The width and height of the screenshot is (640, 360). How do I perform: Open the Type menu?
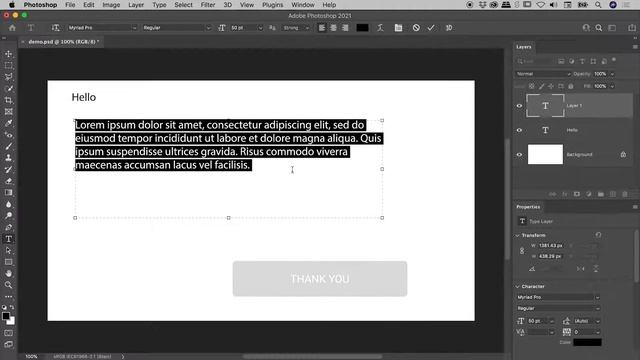(159, 5)
